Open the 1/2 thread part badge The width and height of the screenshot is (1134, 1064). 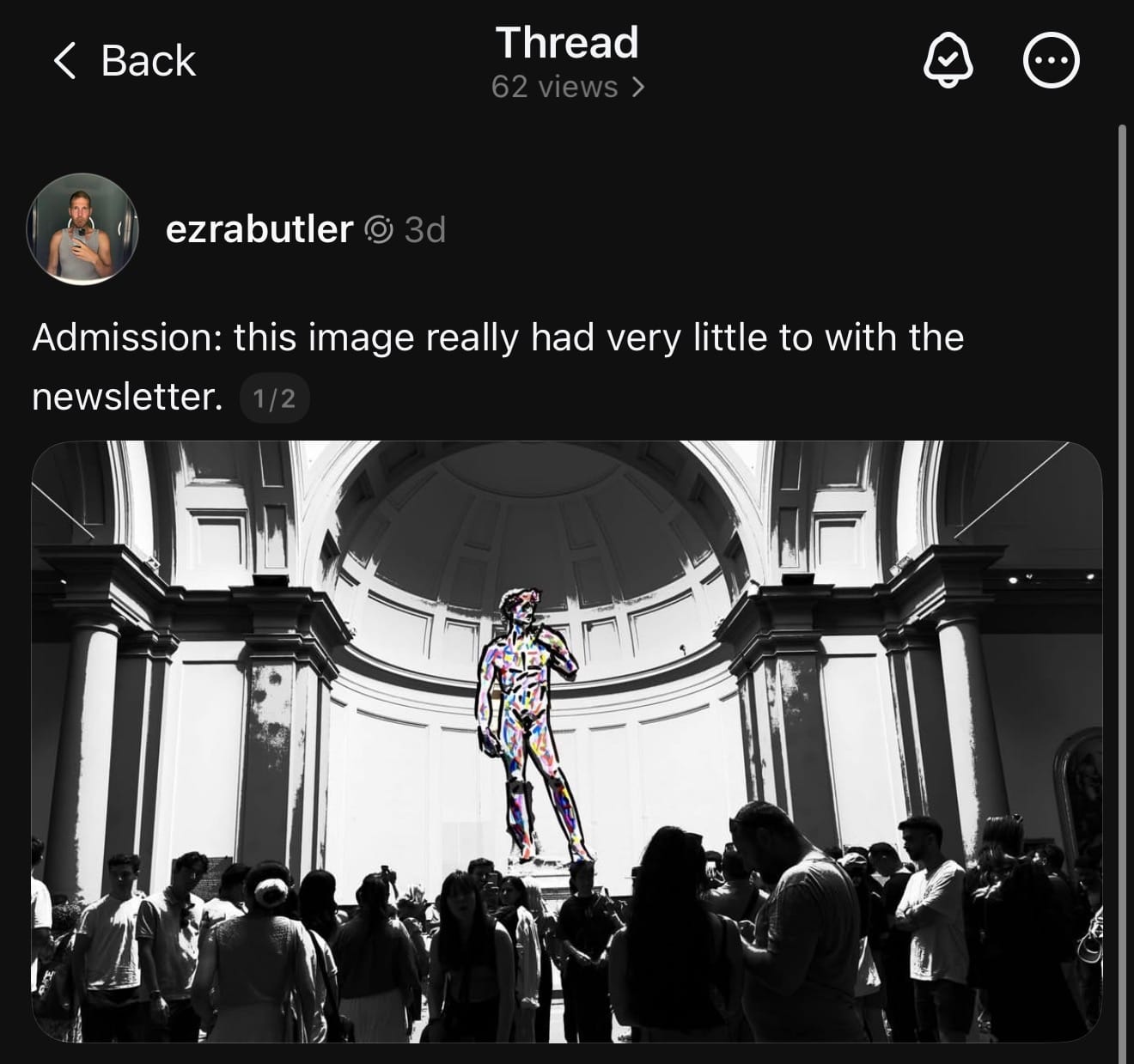274,398
